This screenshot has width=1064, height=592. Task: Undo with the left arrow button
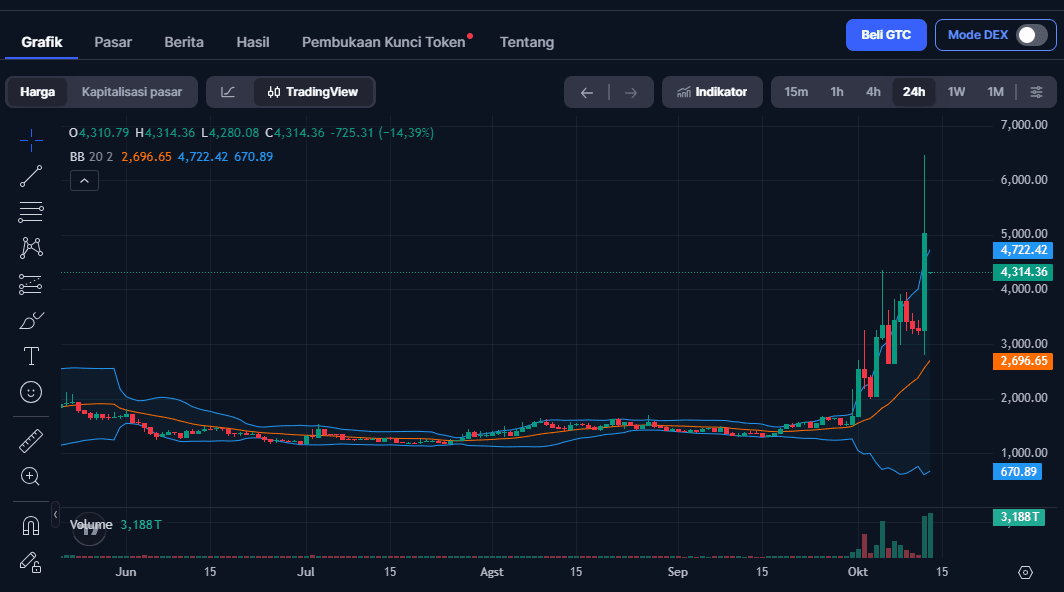[587, 92]
